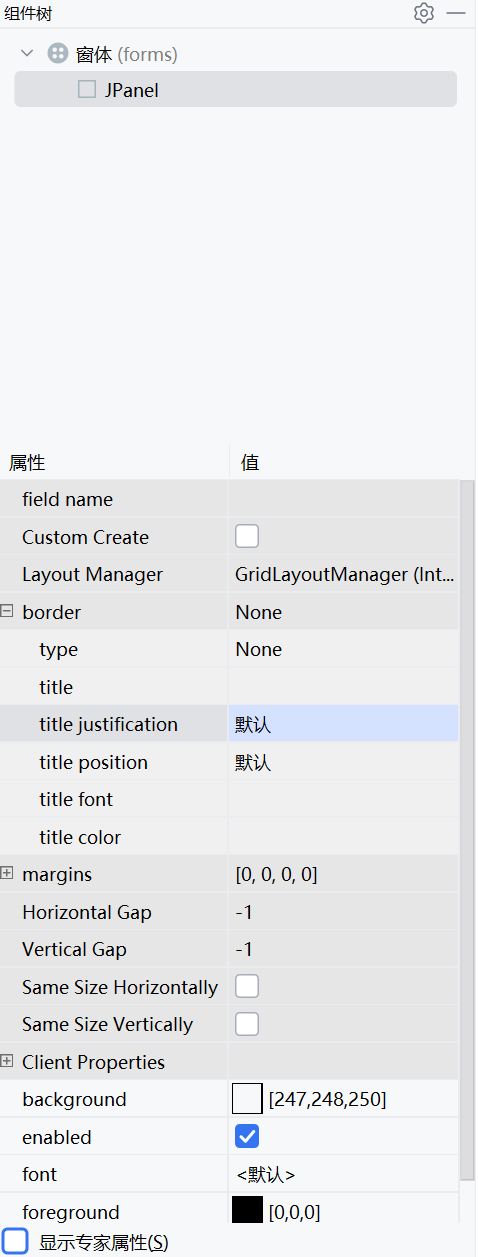Select the border title property label
Image resolution: width=478 pixels, height=1257 pixels.
tap(56, 687)
